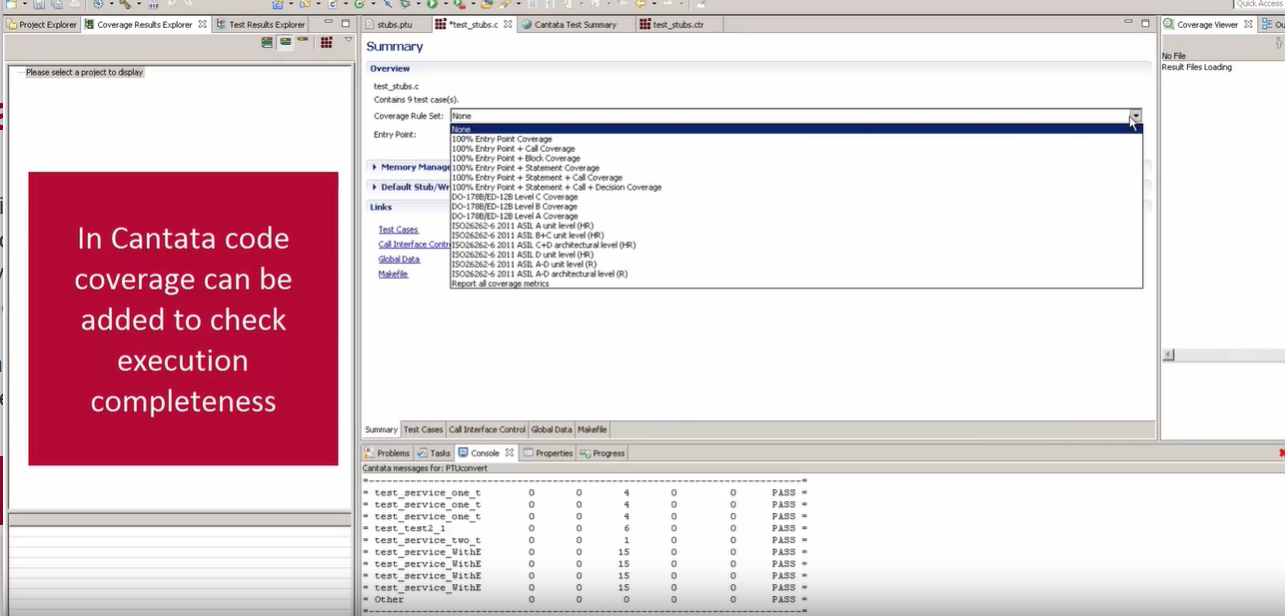Switch to the Project Explorer tab
Image resolution: width=1285 pixels, height=616 pixels.
click(x=42, y=24)
